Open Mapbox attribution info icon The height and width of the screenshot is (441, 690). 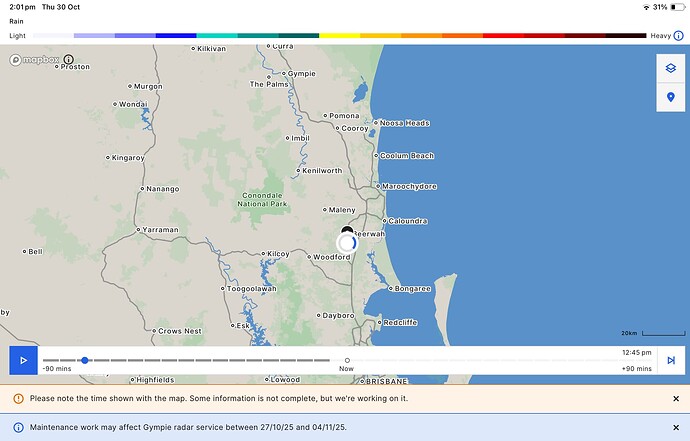click(69, 59)
